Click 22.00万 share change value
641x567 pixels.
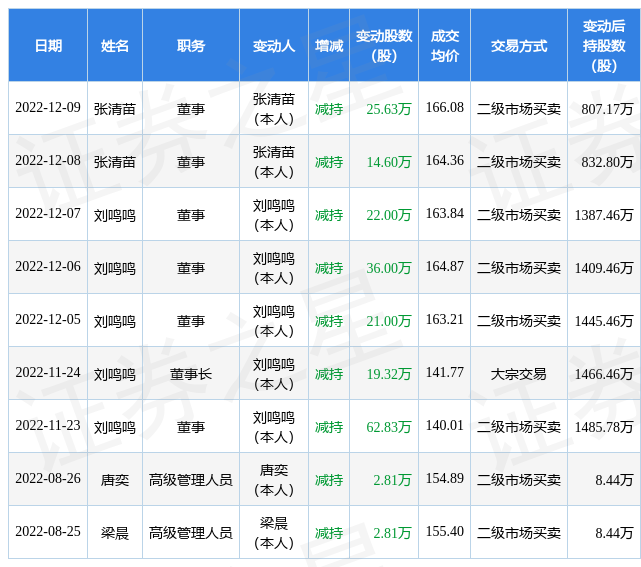388,215
